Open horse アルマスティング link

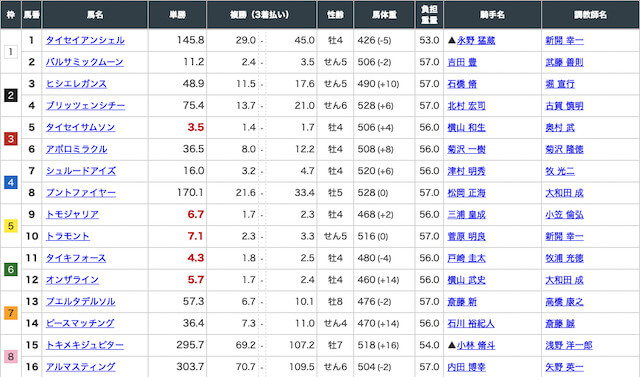(x=80, y=367)
